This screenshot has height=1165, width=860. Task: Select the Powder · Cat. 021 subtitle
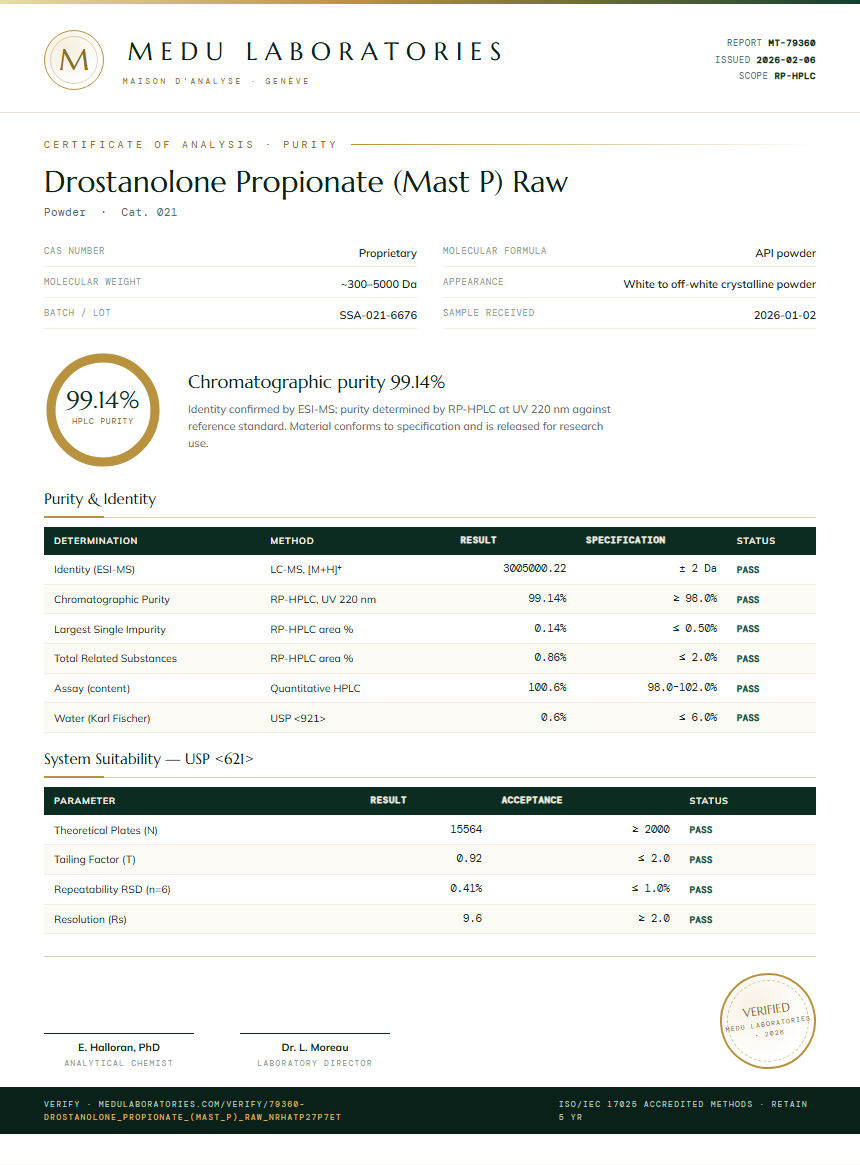click(110, 212)
